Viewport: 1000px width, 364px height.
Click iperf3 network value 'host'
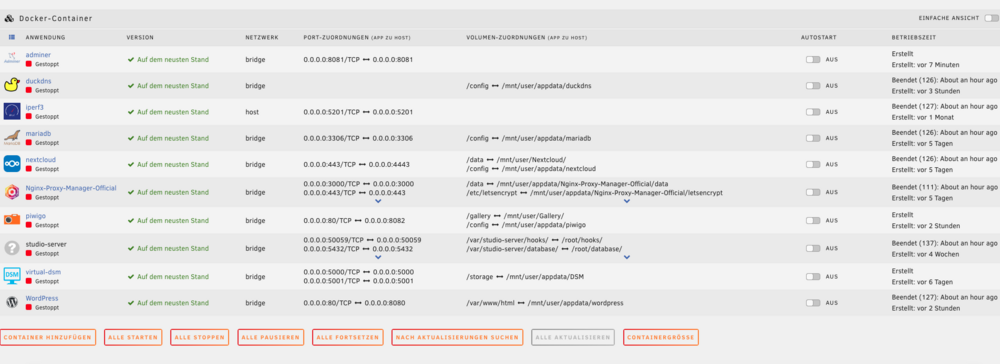252,112
